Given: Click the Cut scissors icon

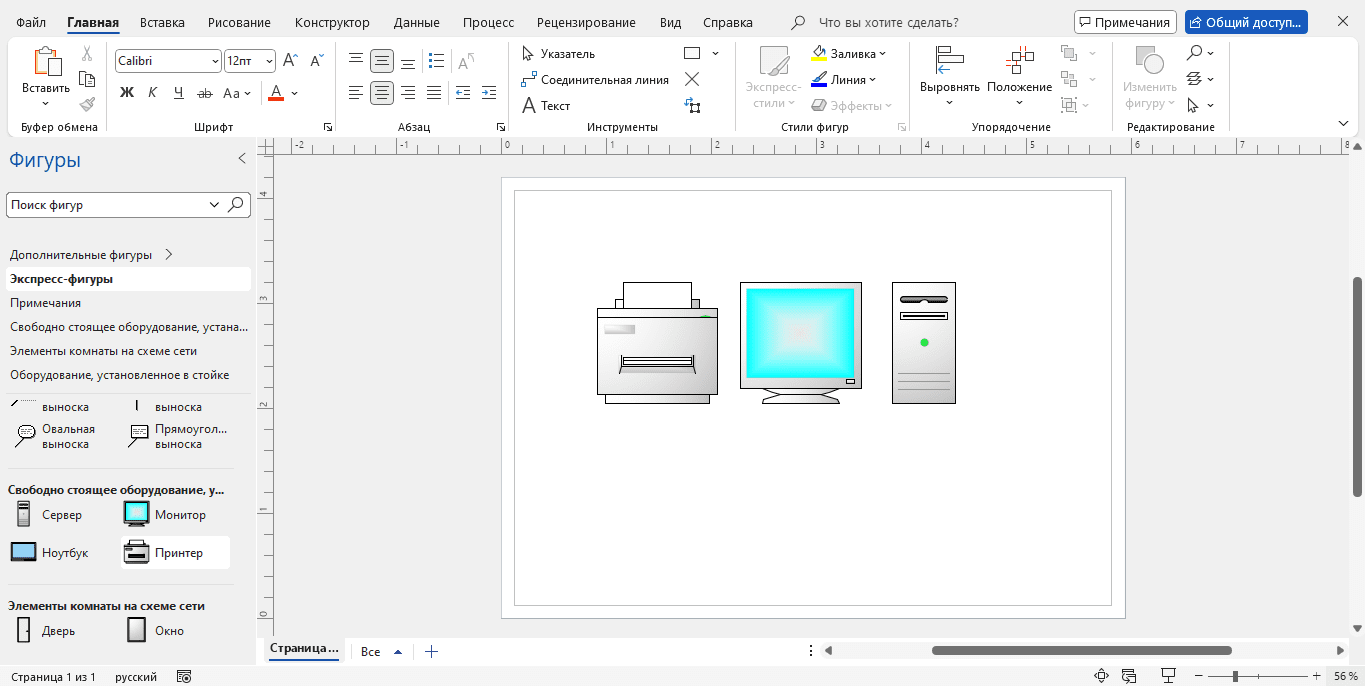Looking at the screenshot, I should (x=87, y=54).
